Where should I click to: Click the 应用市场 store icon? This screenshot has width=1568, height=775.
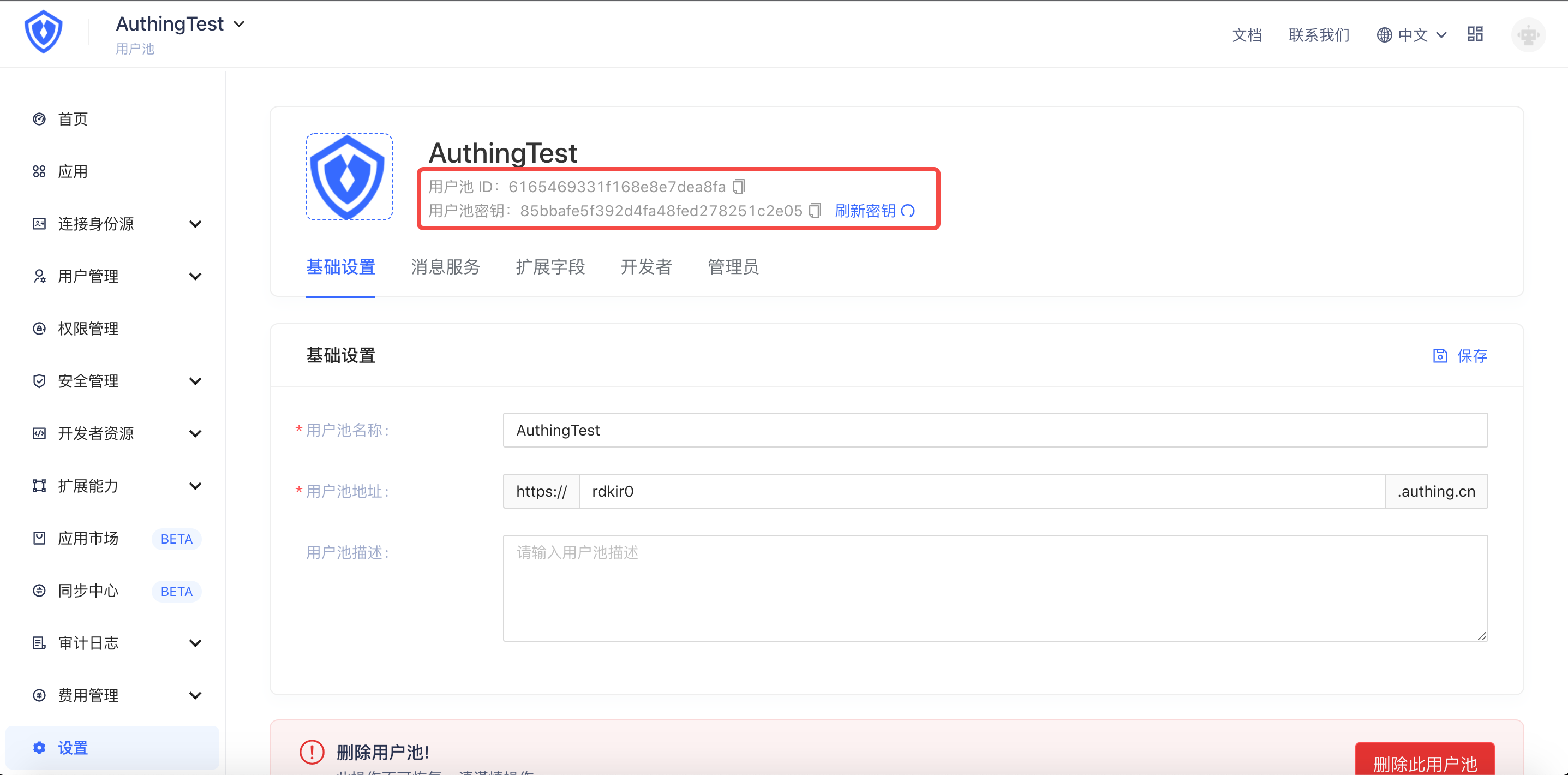pos(39,538)
